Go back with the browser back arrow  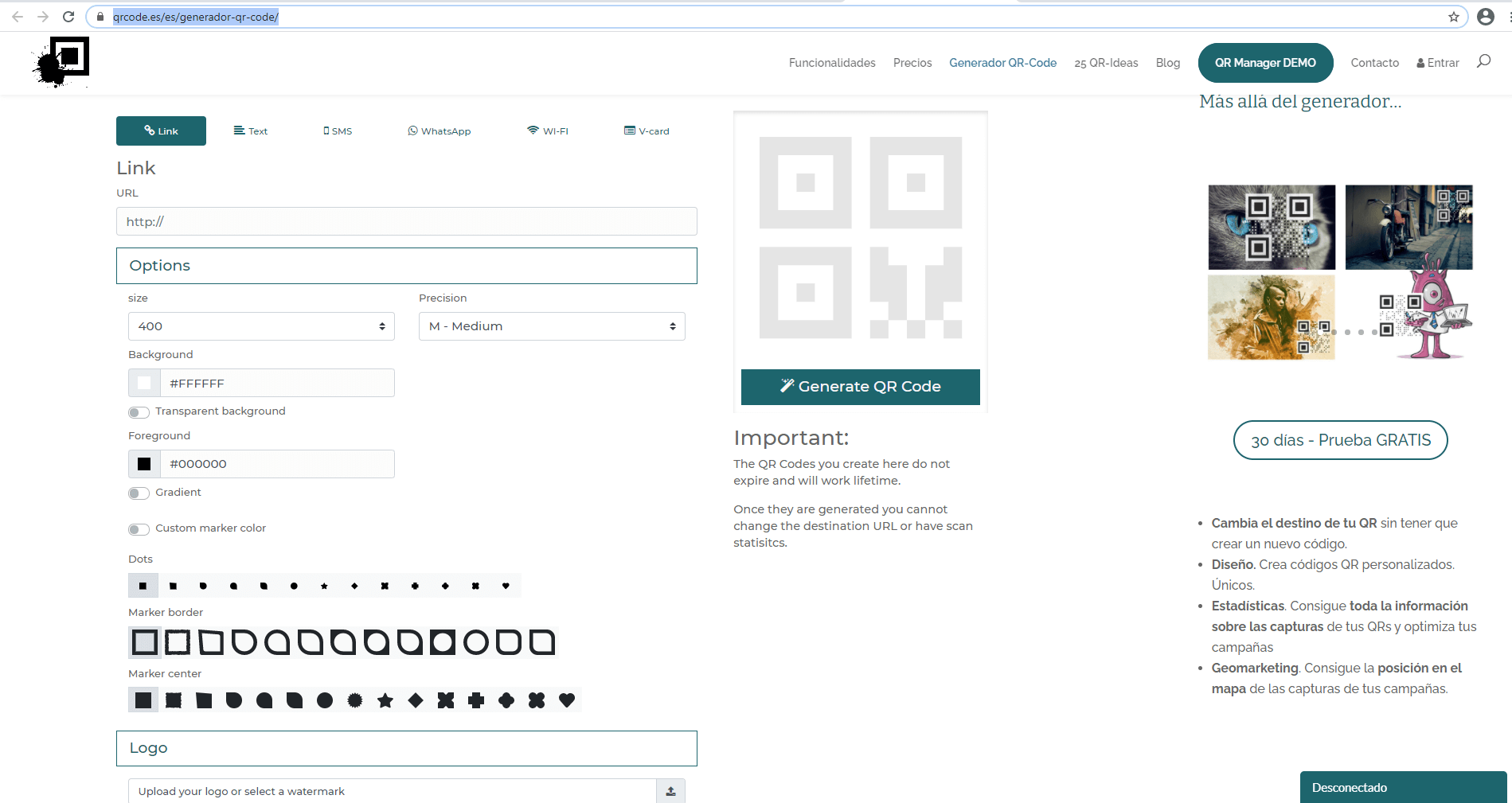[x=18, y=17]
